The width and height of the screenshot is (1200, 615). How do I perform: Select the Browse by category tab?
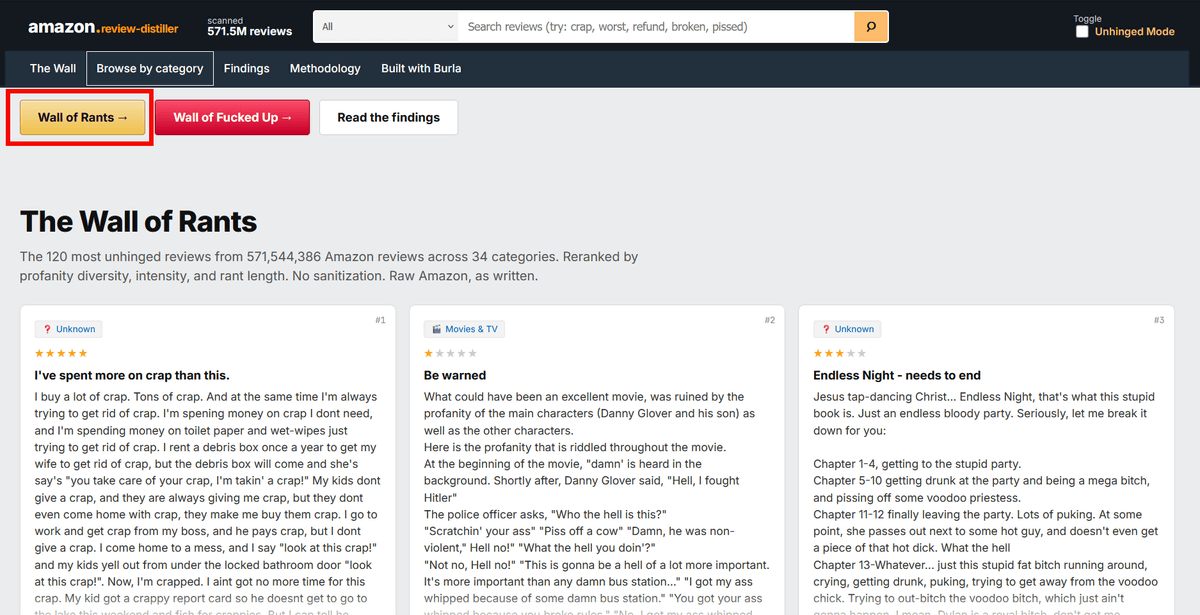coord(150,68)
